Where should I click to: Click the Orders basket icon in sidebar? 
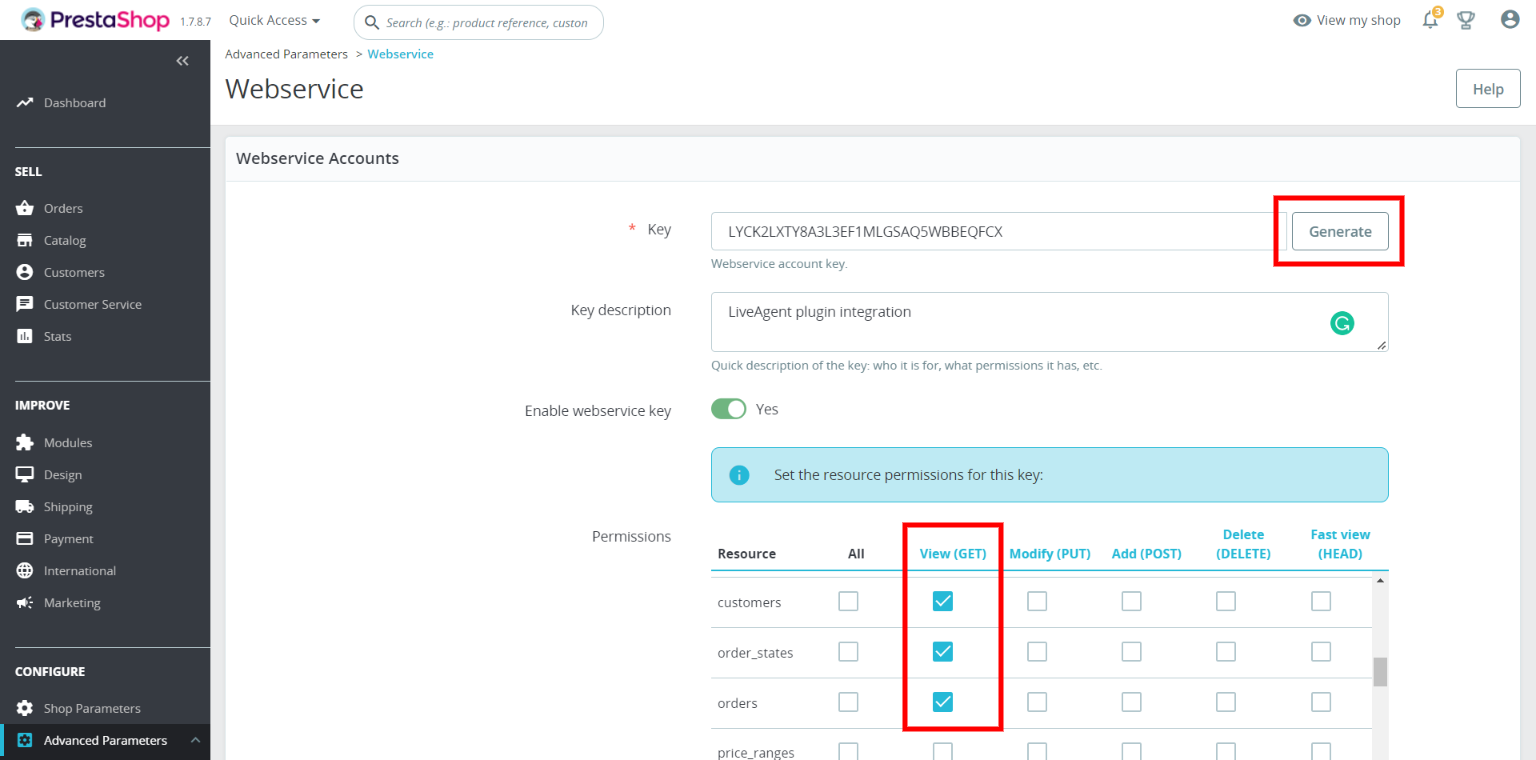point(25,208)
